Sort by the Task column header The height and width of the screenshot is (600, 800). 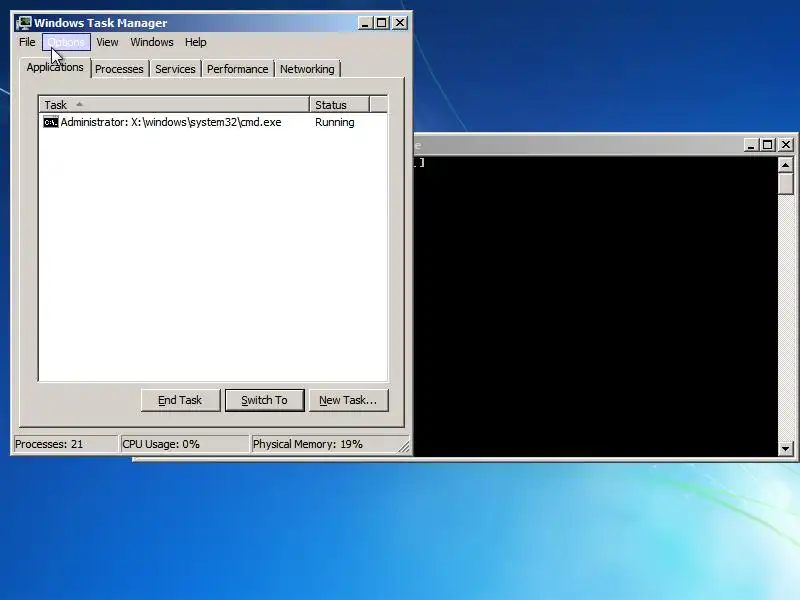(174, 105)
